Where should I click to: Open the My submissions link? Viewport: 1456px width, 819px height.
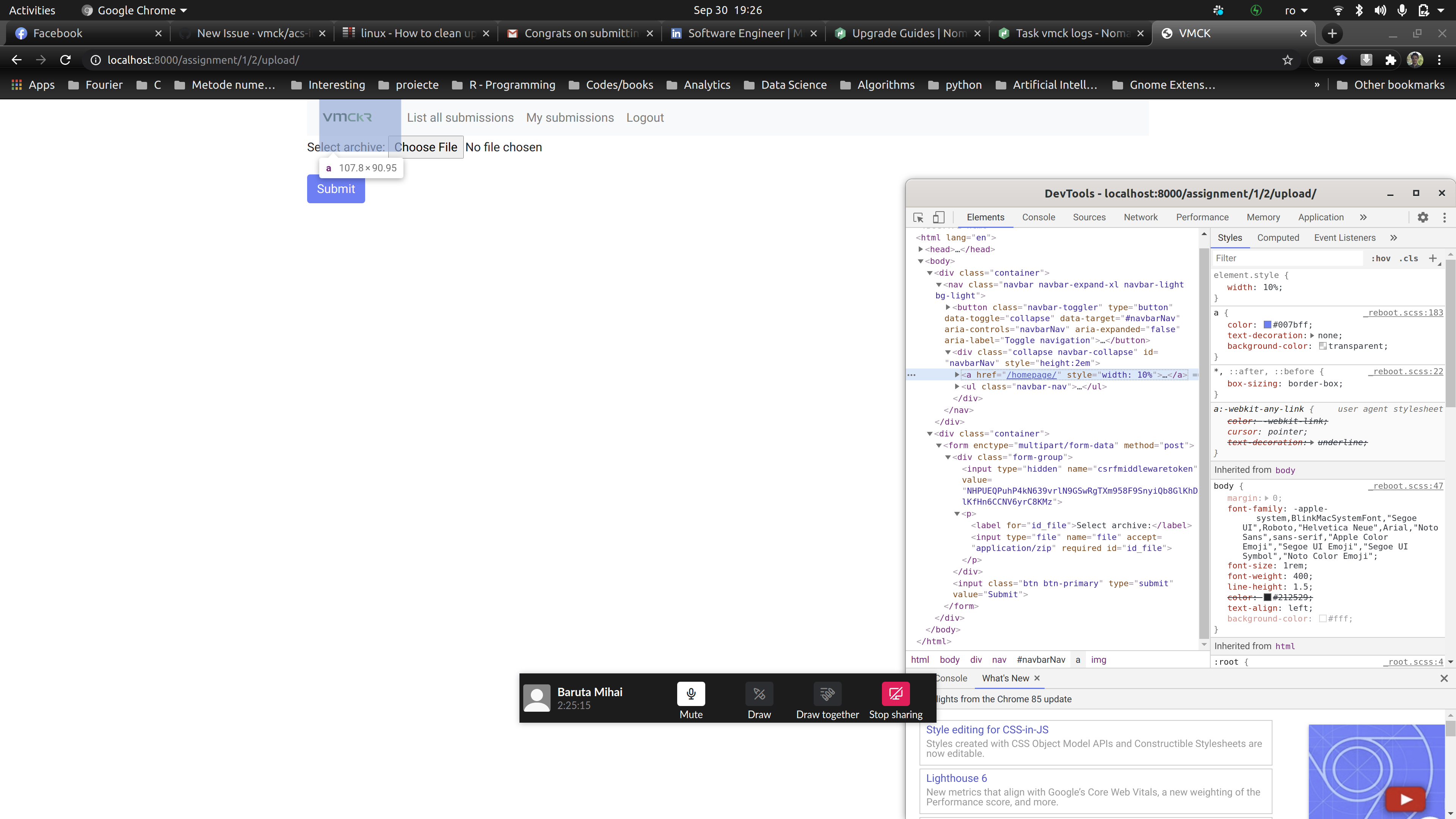click(570, 118)
